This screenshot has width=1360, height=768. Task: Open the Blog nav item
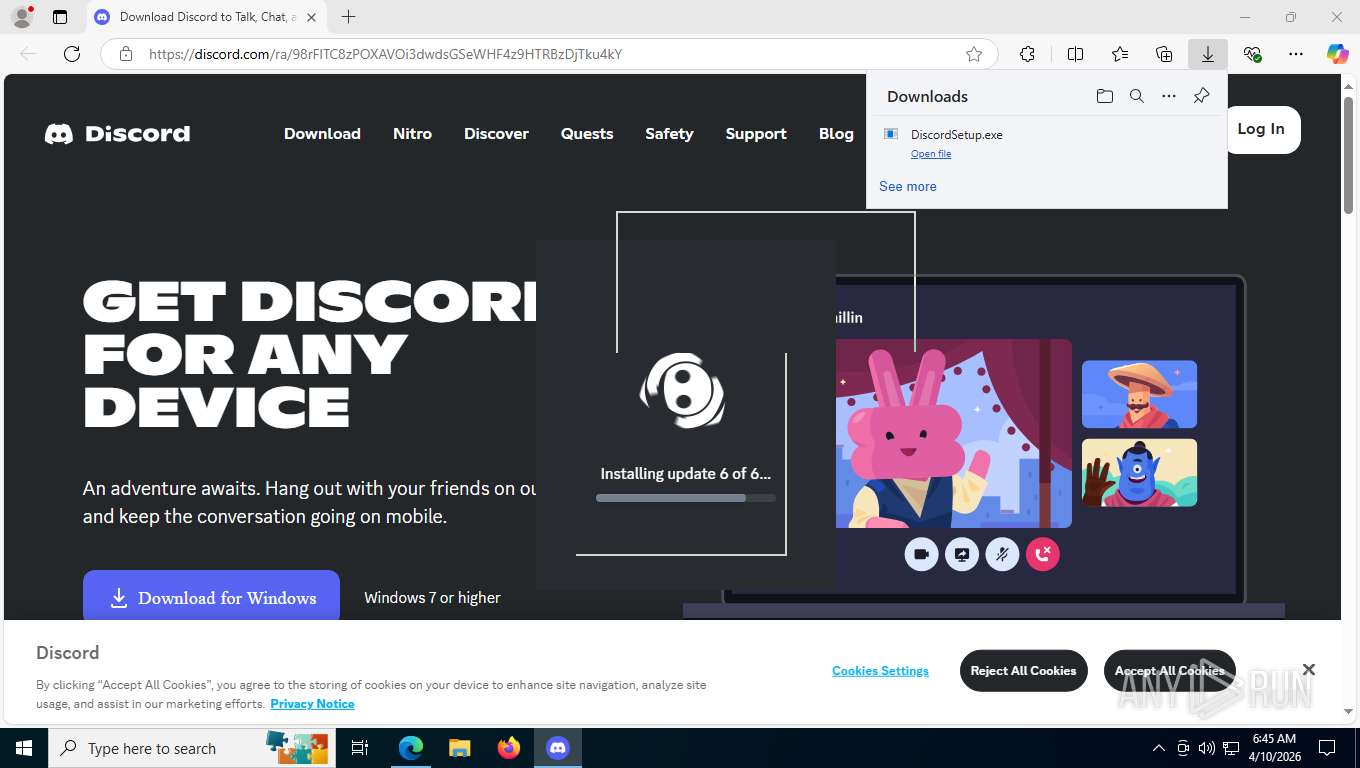coord(836,134)
